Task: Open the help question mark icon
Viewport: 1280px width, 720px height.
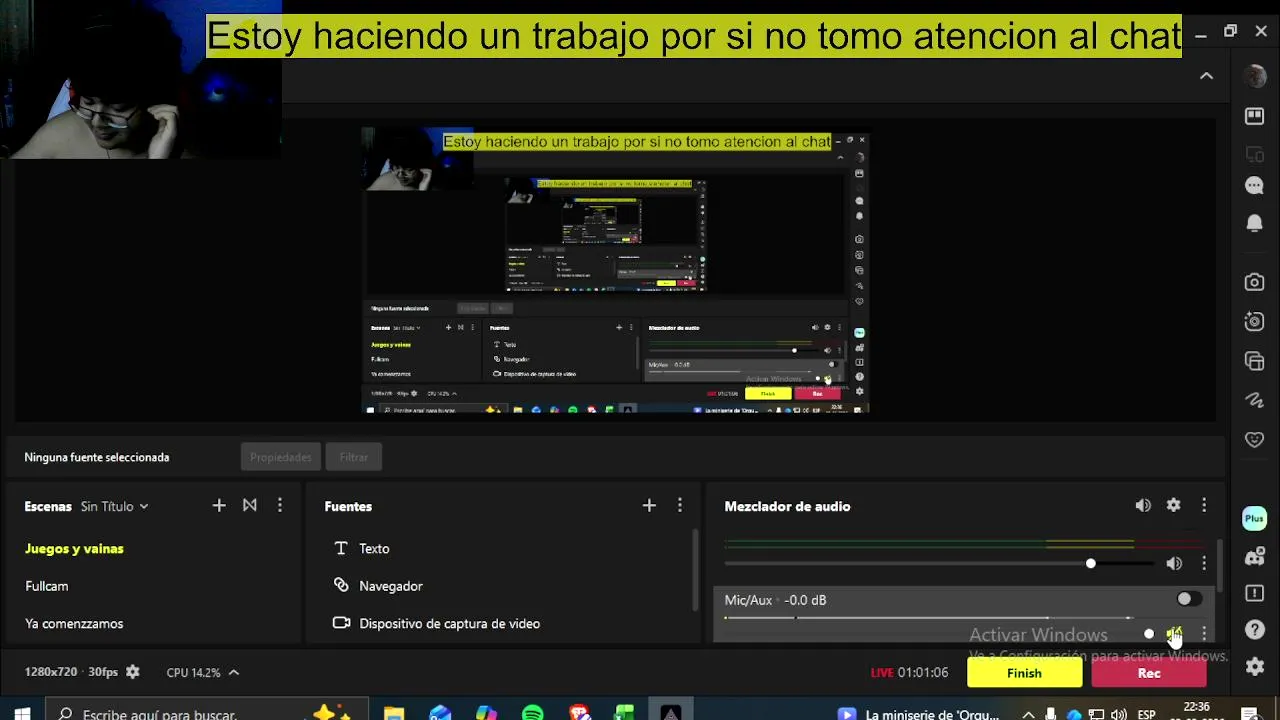Action: point(1255,630)
